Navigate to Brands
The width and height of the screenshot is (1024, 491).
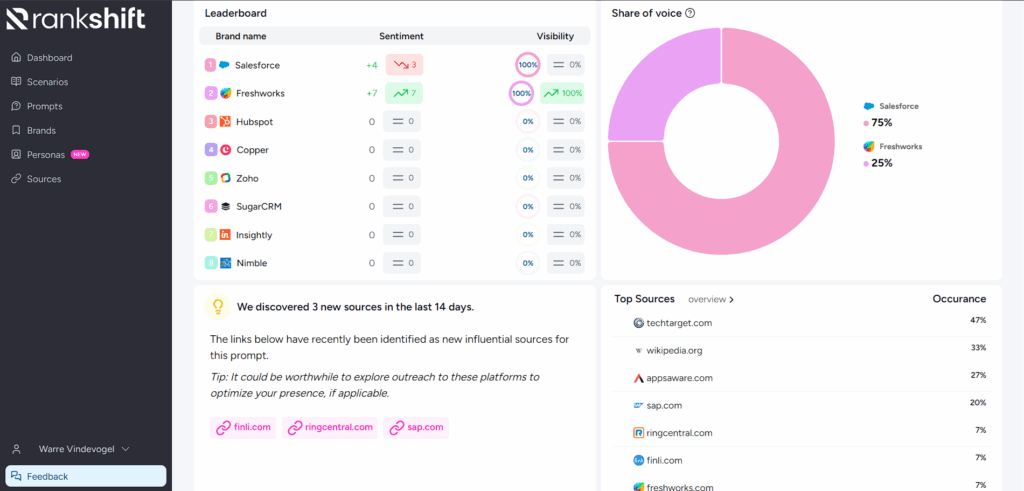click(x=41, y=130)
